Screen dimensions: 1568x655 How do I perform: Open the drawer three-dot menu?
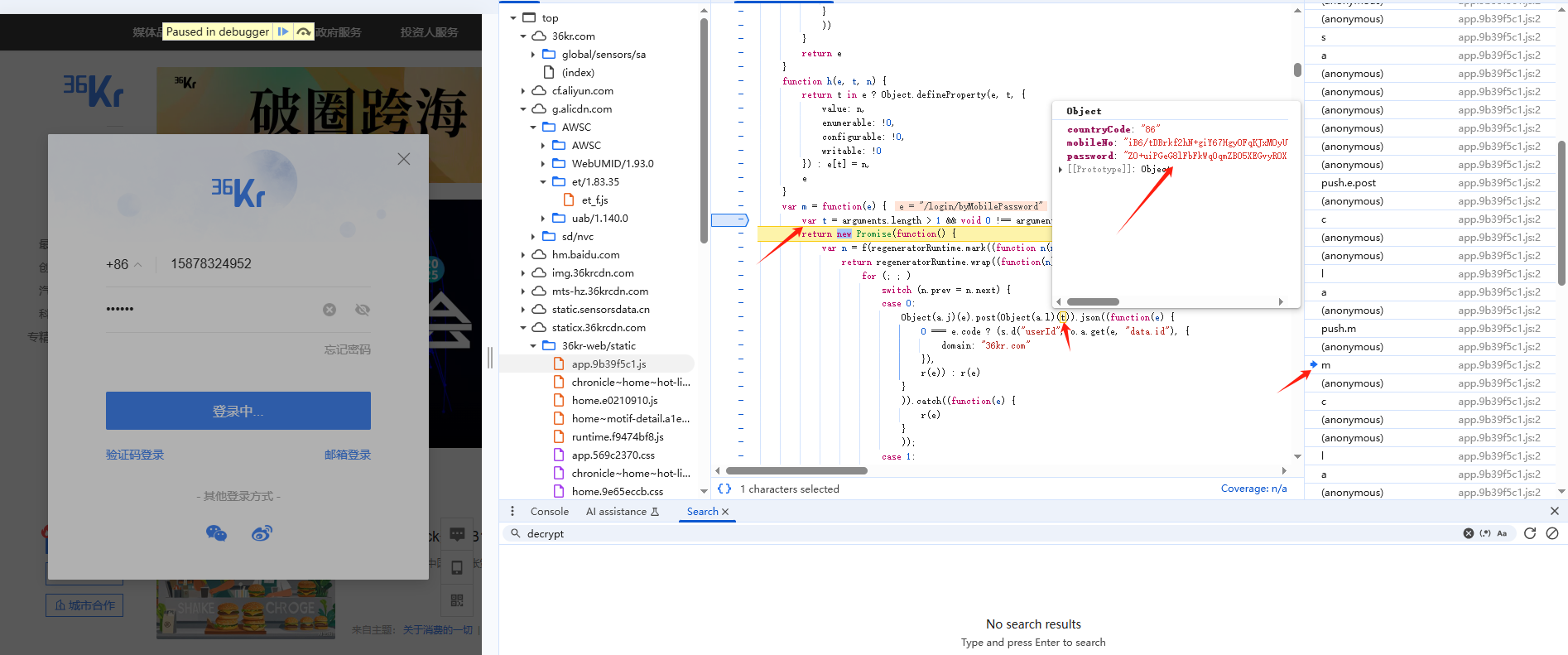click(512, 511)
